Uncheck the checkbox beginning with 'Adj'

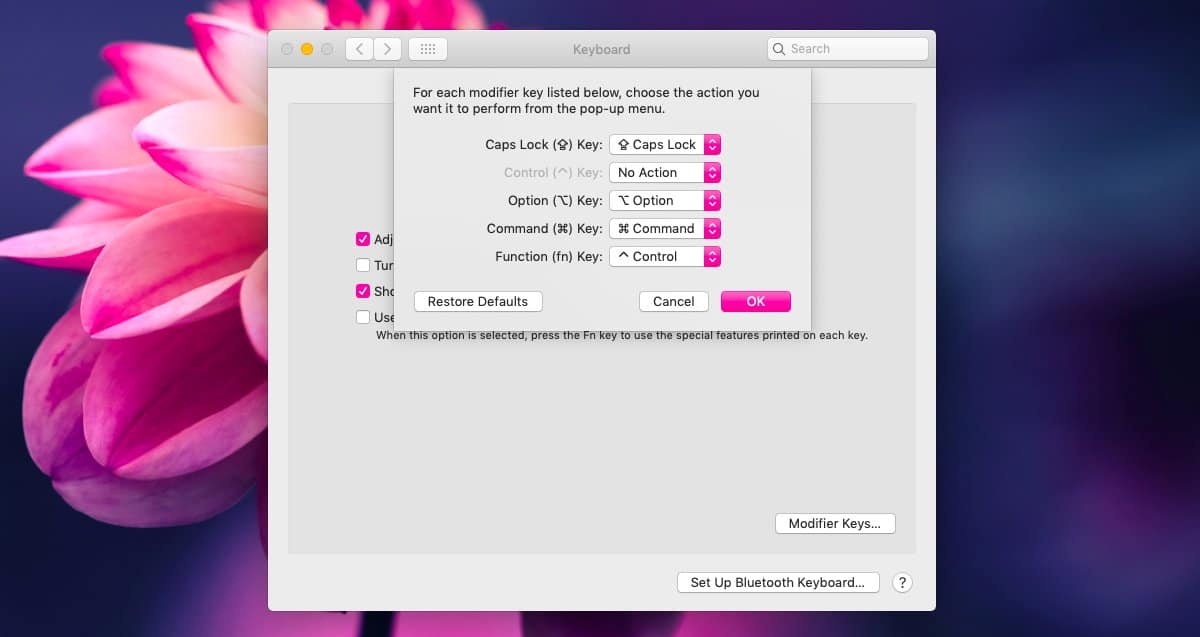[x=363, y=239]
